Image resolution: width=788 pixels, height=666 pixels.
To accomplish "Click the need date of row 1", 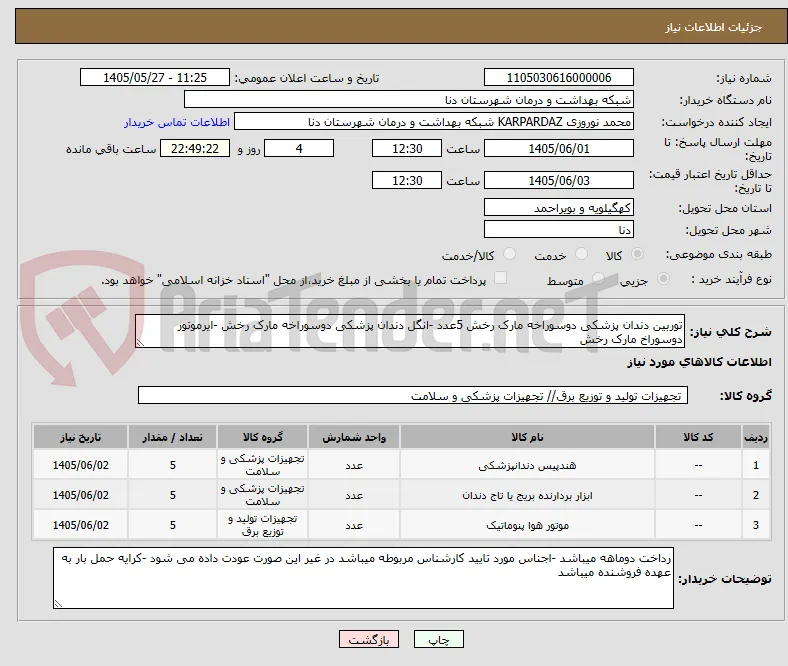I will click(80, 465).
